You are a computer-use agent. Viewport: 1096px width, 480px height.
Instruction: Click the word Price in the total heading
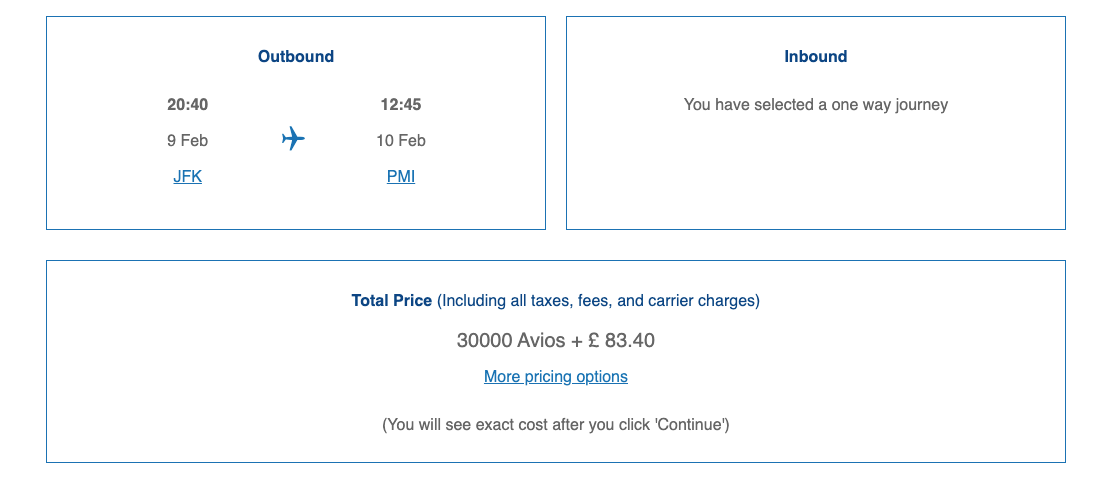(x=412, y=301)
